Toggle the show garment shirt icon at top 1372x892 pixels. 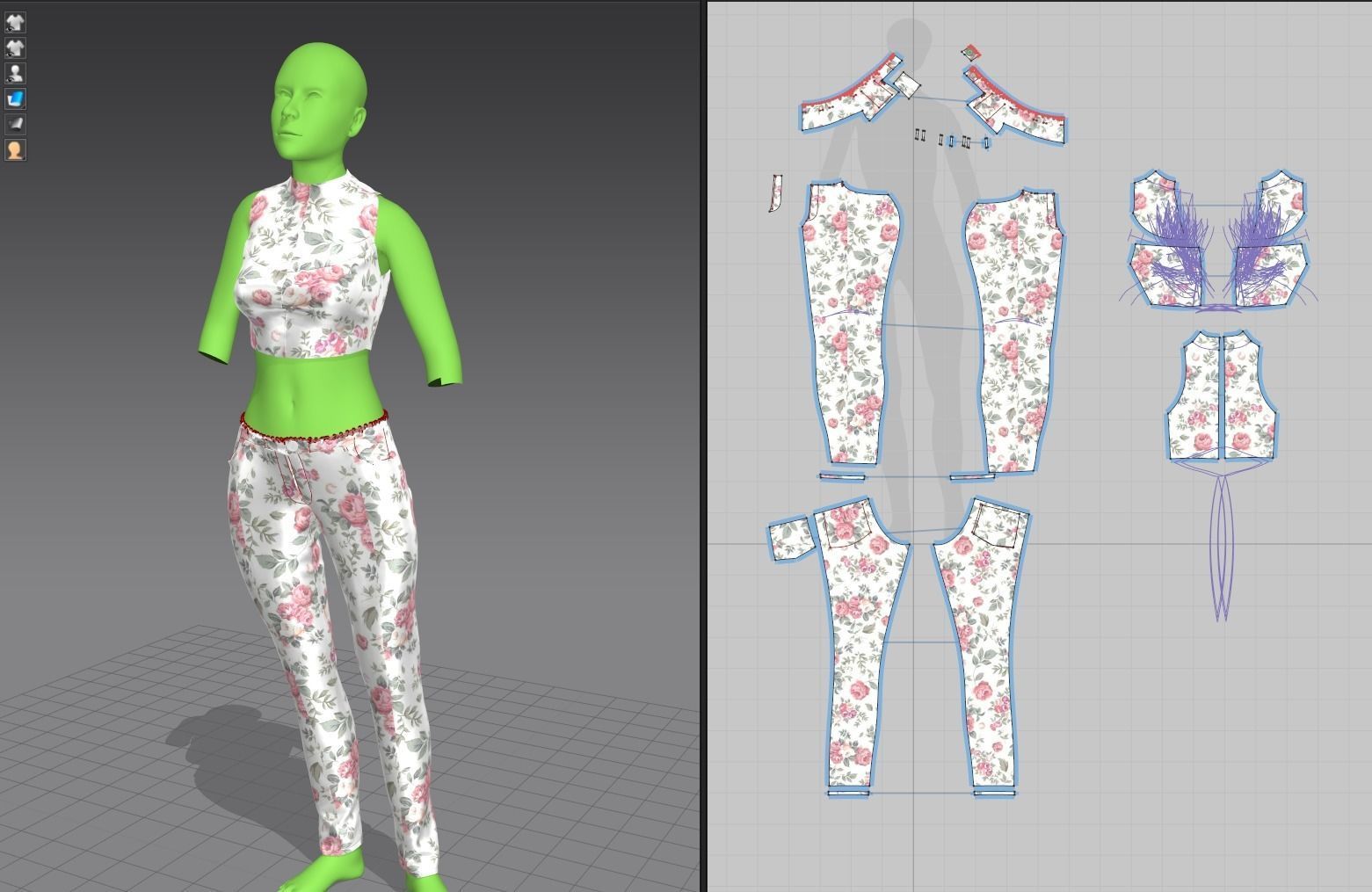[x=15, y=22]
